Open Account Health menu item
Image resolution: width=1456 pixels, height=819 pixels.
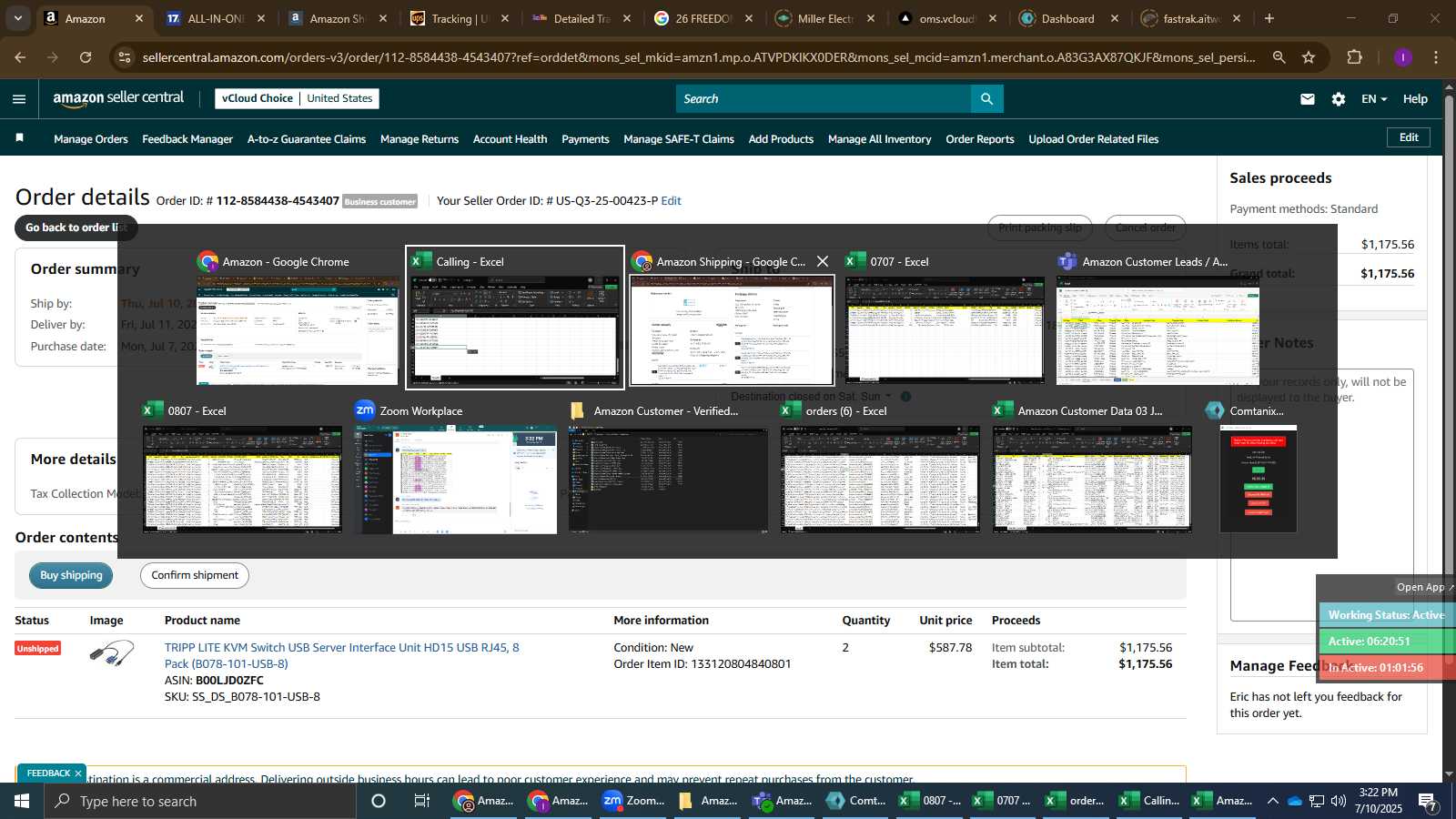[x=510, y=139]
